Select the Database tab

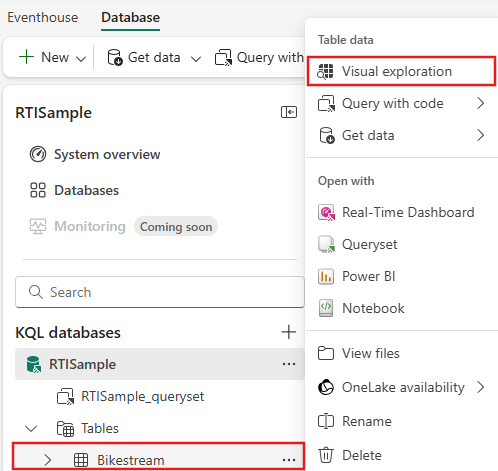tap(130, 17)
